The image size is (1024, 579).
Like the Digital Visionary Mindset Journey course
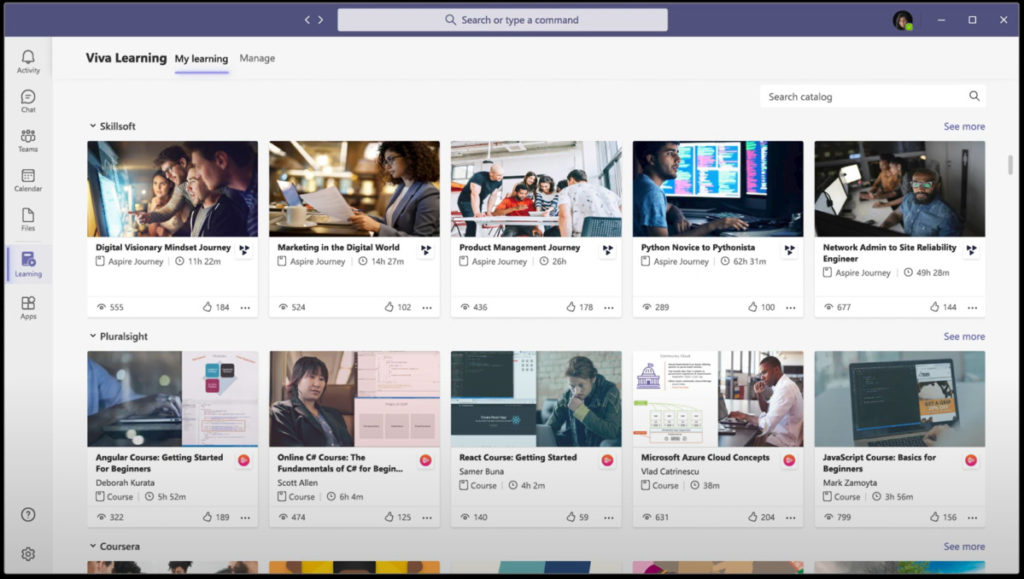pyautogui.click(x=207, y=307)
